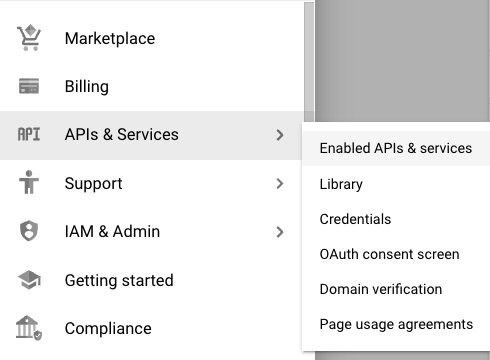
Task: Select the APIs & Services menu item
Action: [152, 135]
